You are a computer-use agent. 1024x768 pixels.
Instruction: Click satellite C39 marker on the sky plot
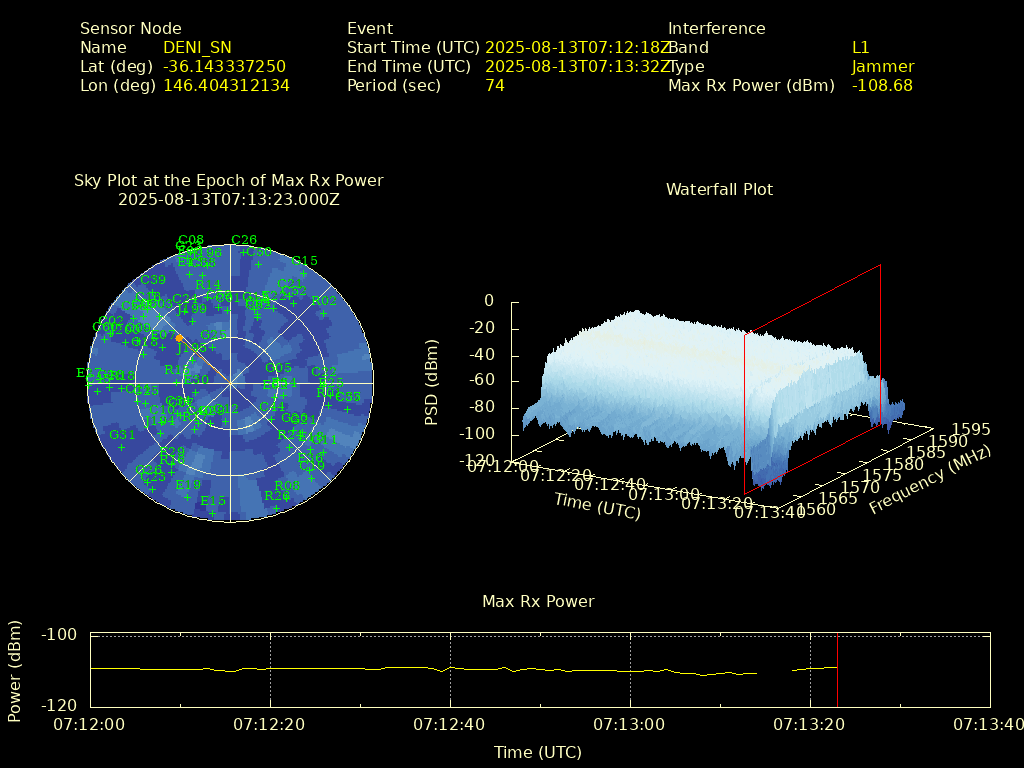153,292
